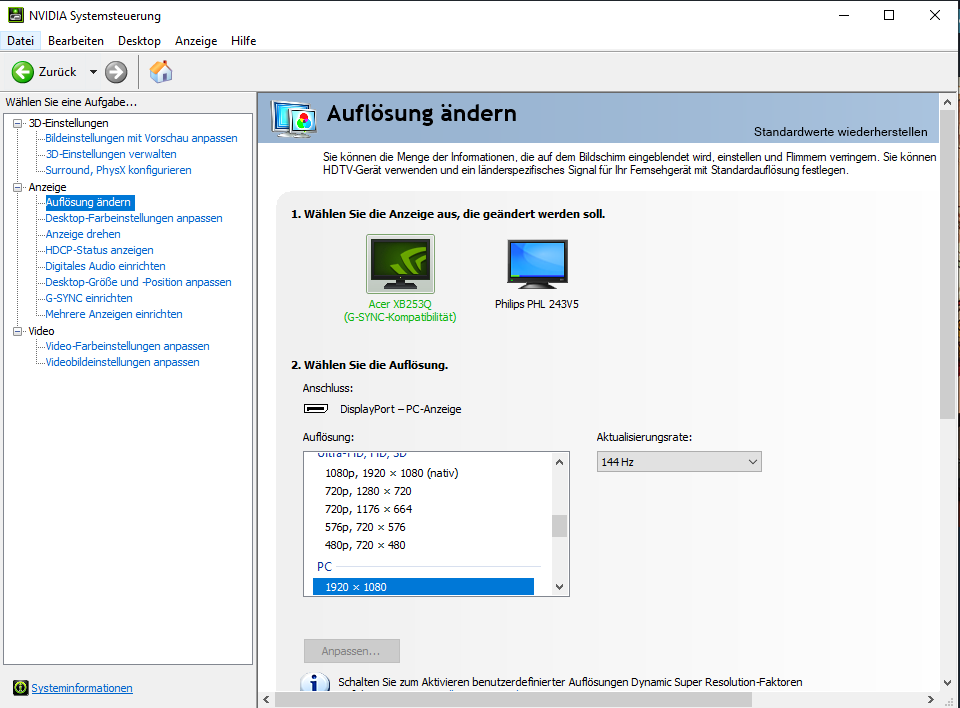Viewport: 960px width, 708px height.
Task: Select resolution 576p, 720 × 576
Action: pyautogui.click(x=365, y=527)
